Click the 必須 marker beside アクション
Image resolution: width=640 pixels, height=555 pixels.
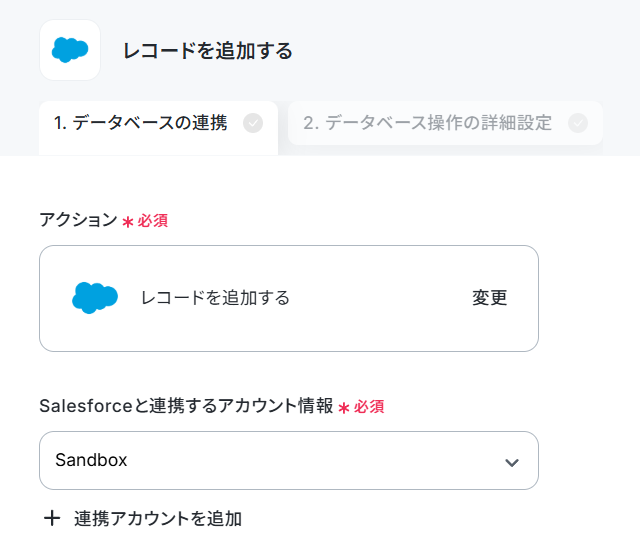point(153,221)
